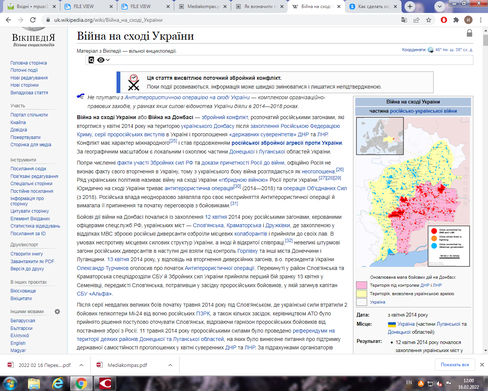The image size is (488, 391).
Task: Open the language settings gear icon
Action: (57, 311)
